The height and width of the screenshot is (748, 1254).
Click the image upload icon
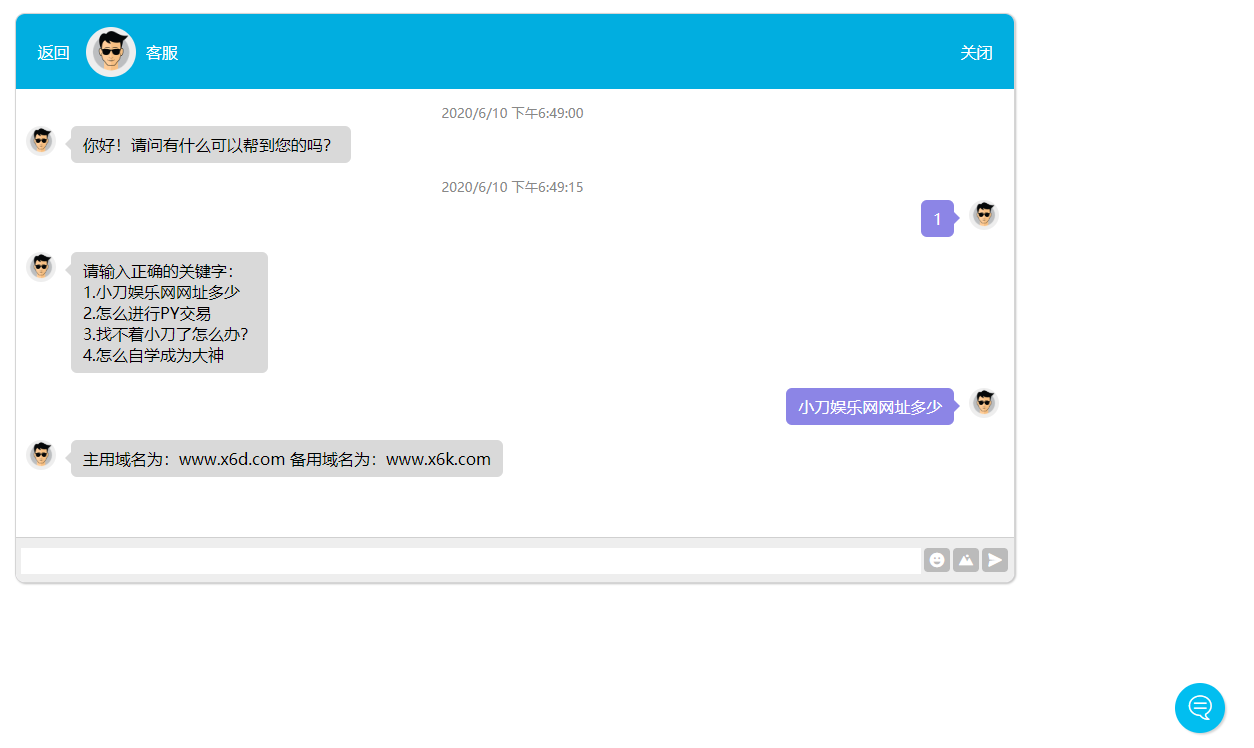[x=965, y=560]
